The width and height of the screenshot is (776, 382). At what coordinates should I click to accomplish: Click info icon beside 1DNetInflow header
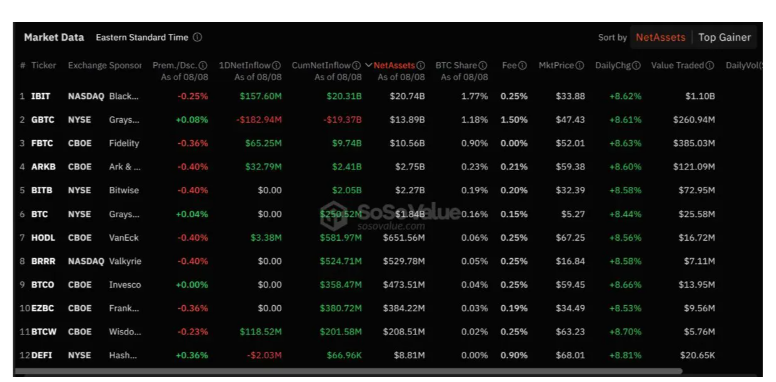click(277, 65)
